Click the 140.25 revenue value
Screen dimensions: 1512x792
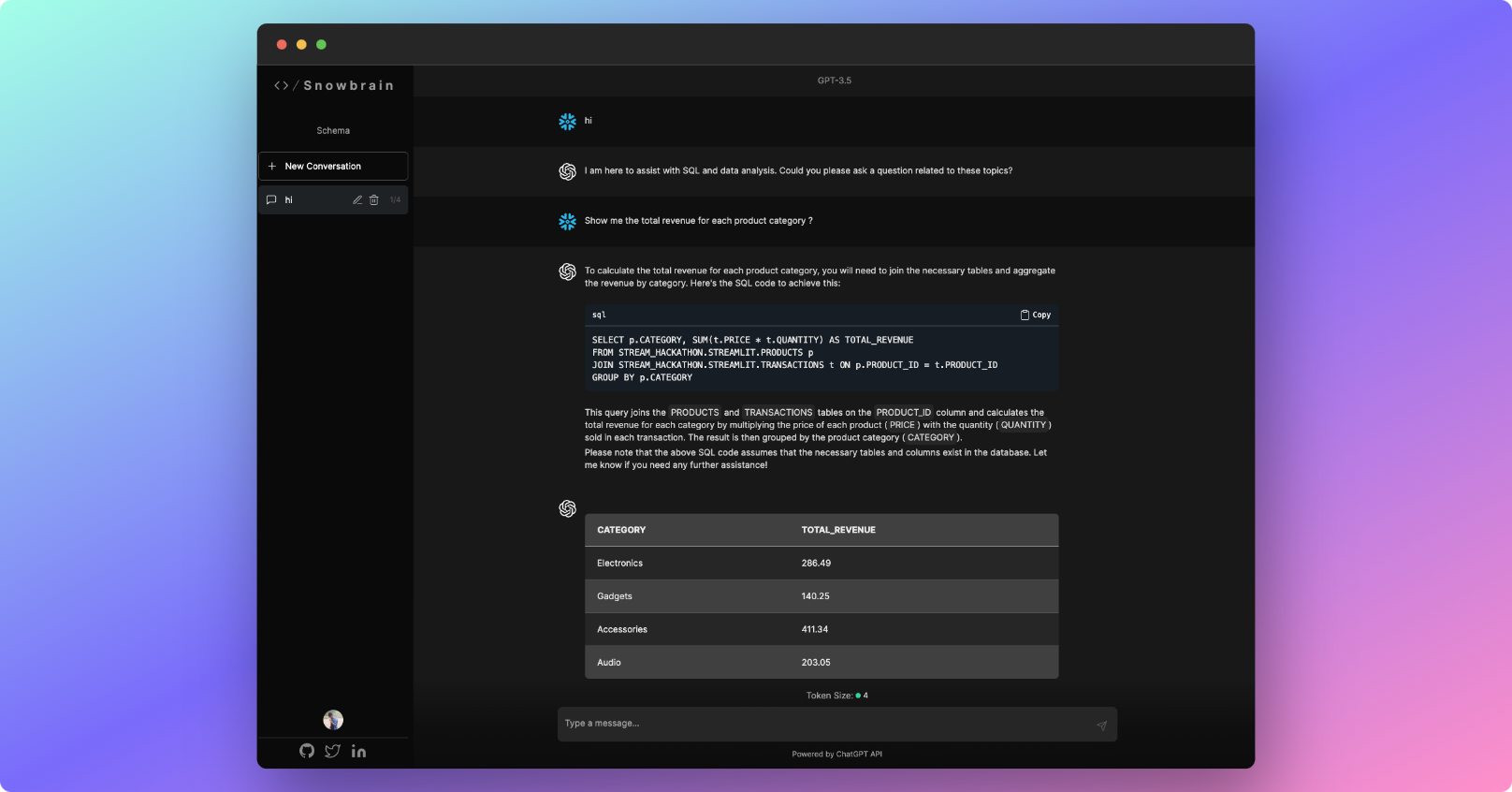(815, 596)
